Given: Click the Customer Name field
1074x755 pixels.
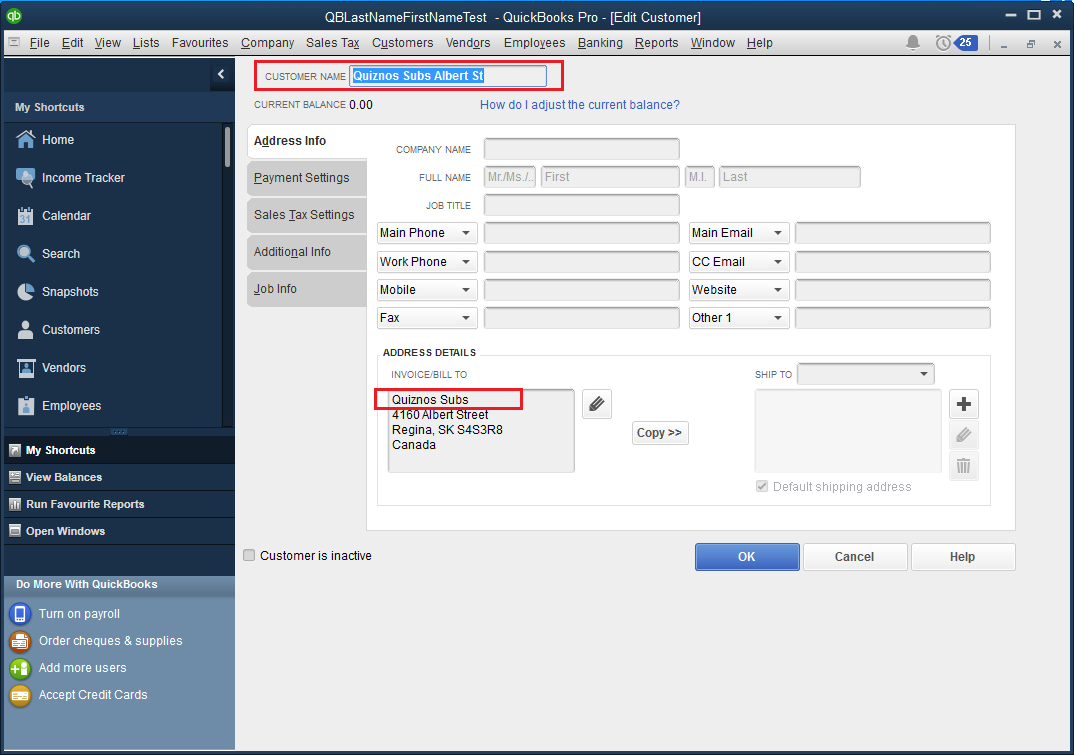Looking at the screenshot, I should tap(448, 76).
